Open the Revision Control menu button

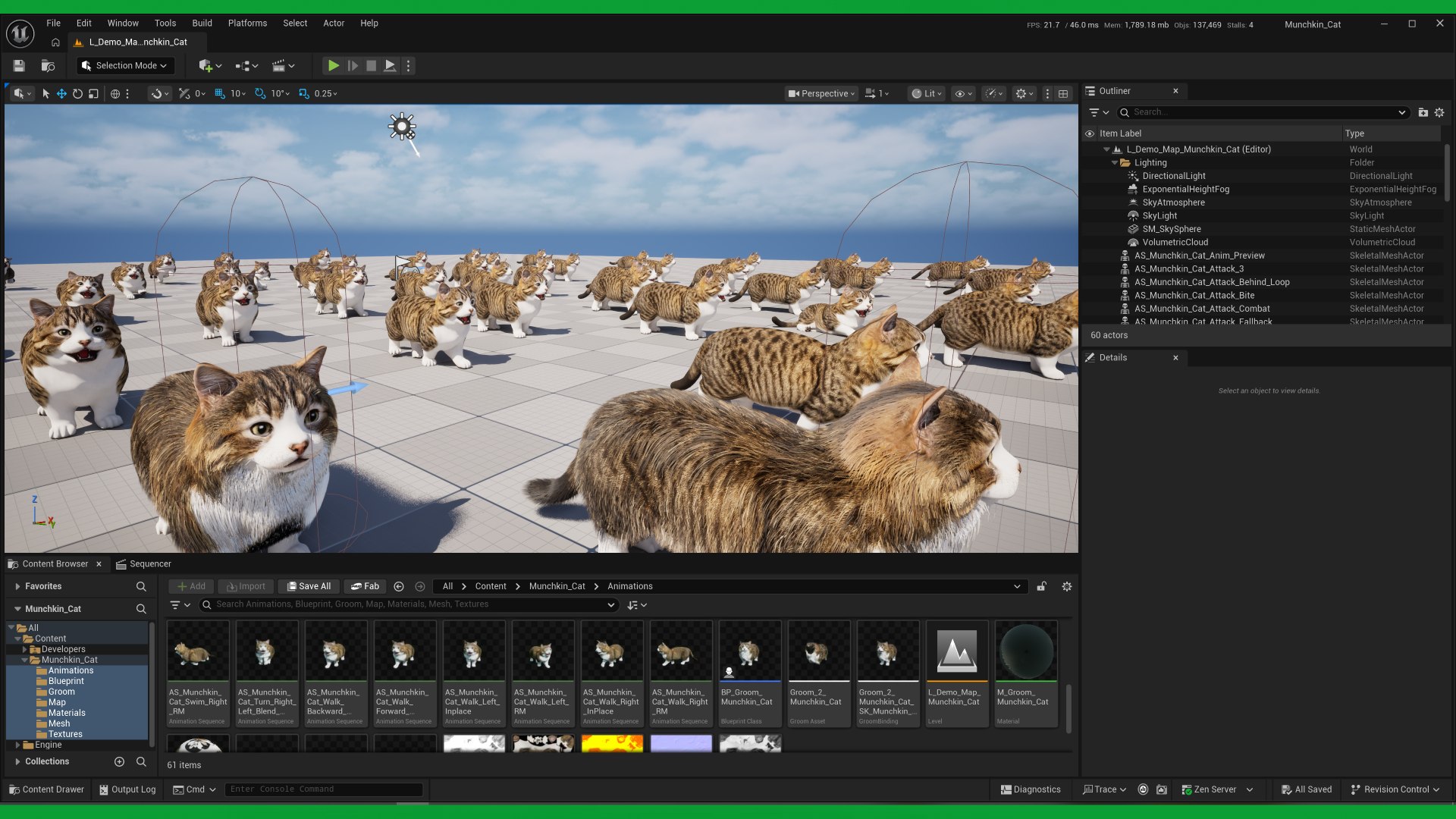click(x=1395, y=789)
